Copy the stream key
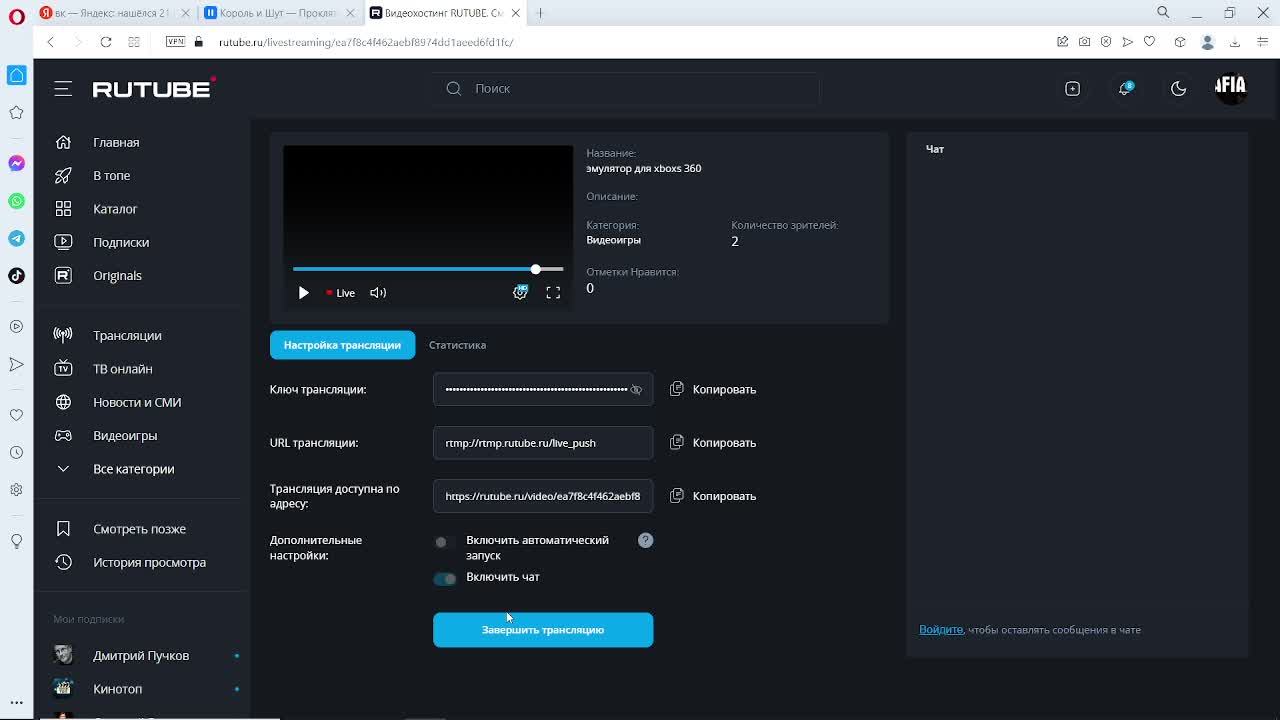The image size is (1280, 720). point(713,389)
